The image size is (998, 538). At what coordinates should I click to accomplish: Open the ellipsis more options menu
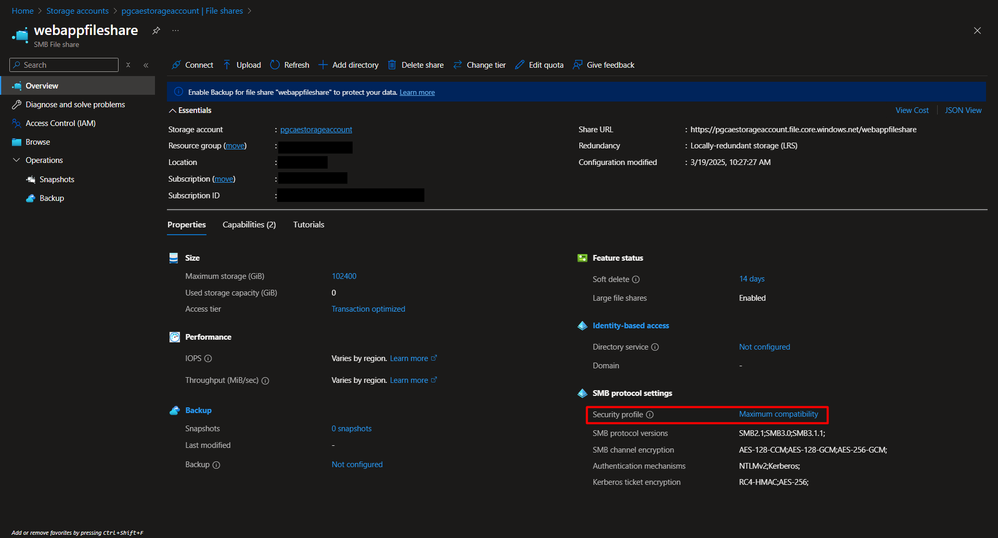click(x=176, y=31)
